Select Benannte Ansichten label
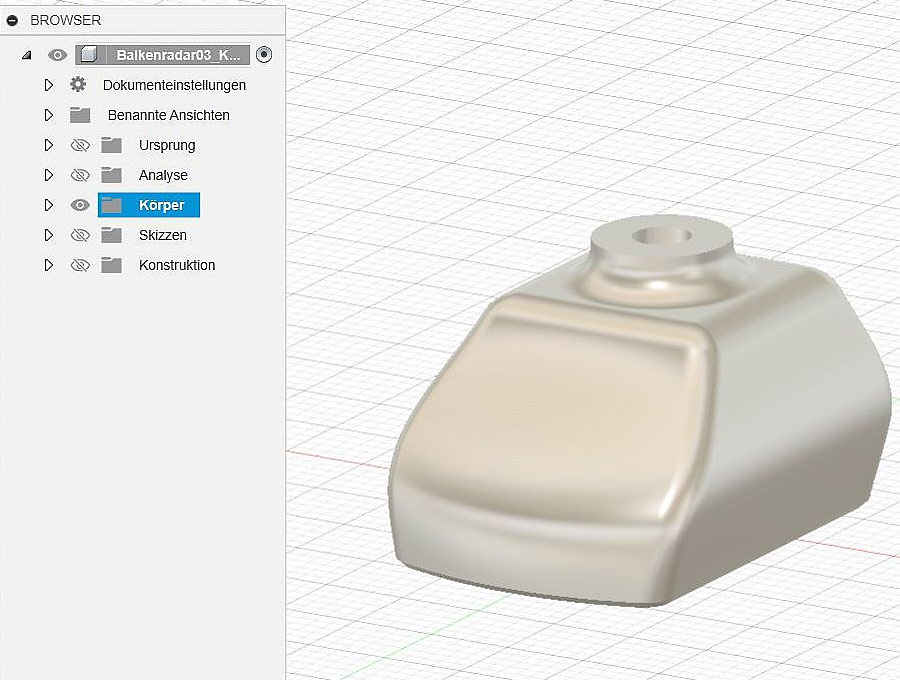 (168, 115)
